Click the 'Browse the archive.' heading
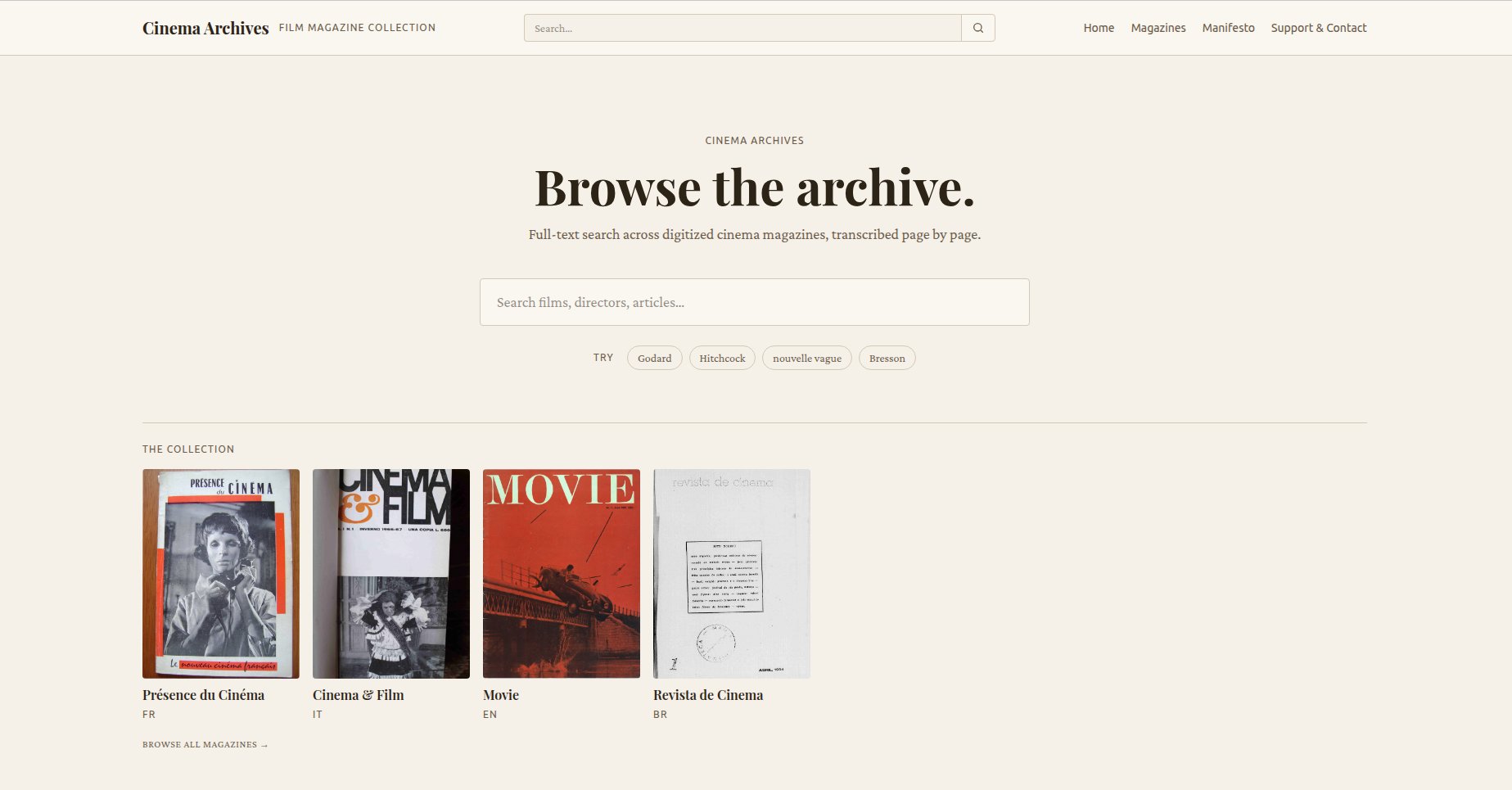1512x790 pixels. pos(755,187)
